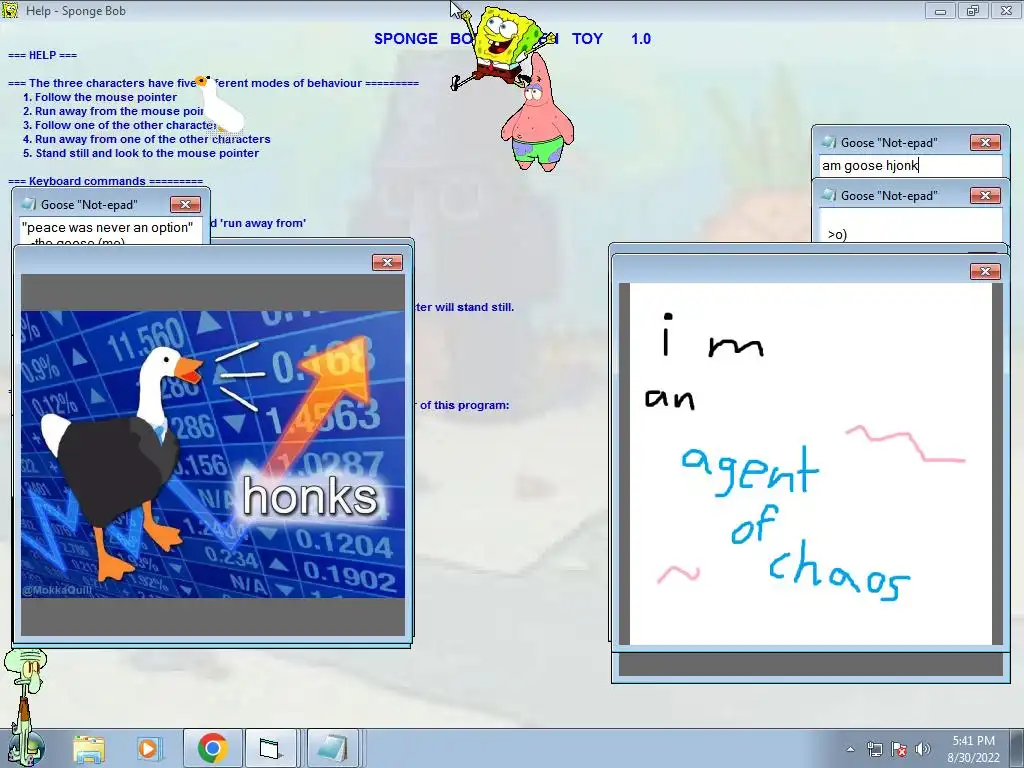Open the notepad icon in taskbar
The width and height of the screenshot is (1024, 768).
click(332, 748)
